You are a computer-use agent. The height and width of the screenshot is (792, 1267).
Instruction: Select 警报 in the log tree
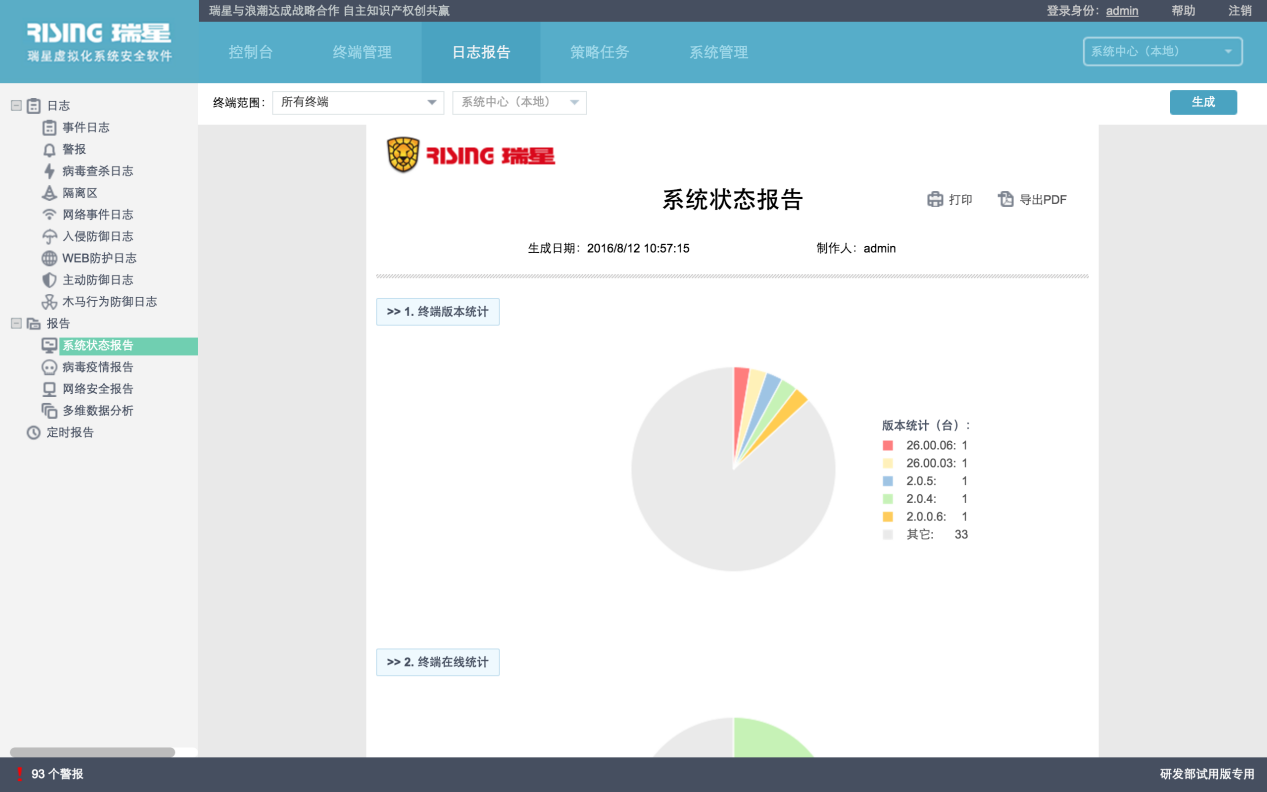(x=74, y=149)
